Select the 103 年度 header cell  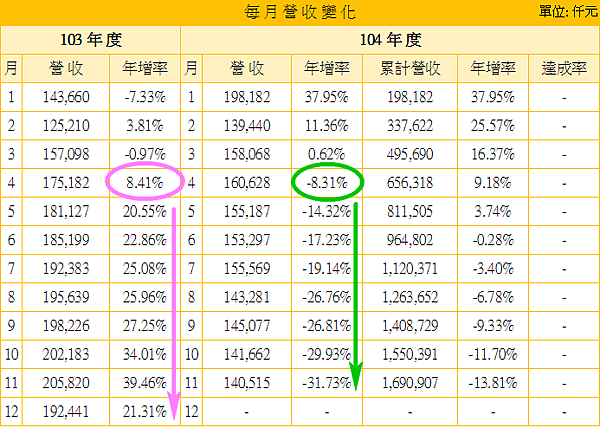[x=91, y=40]
